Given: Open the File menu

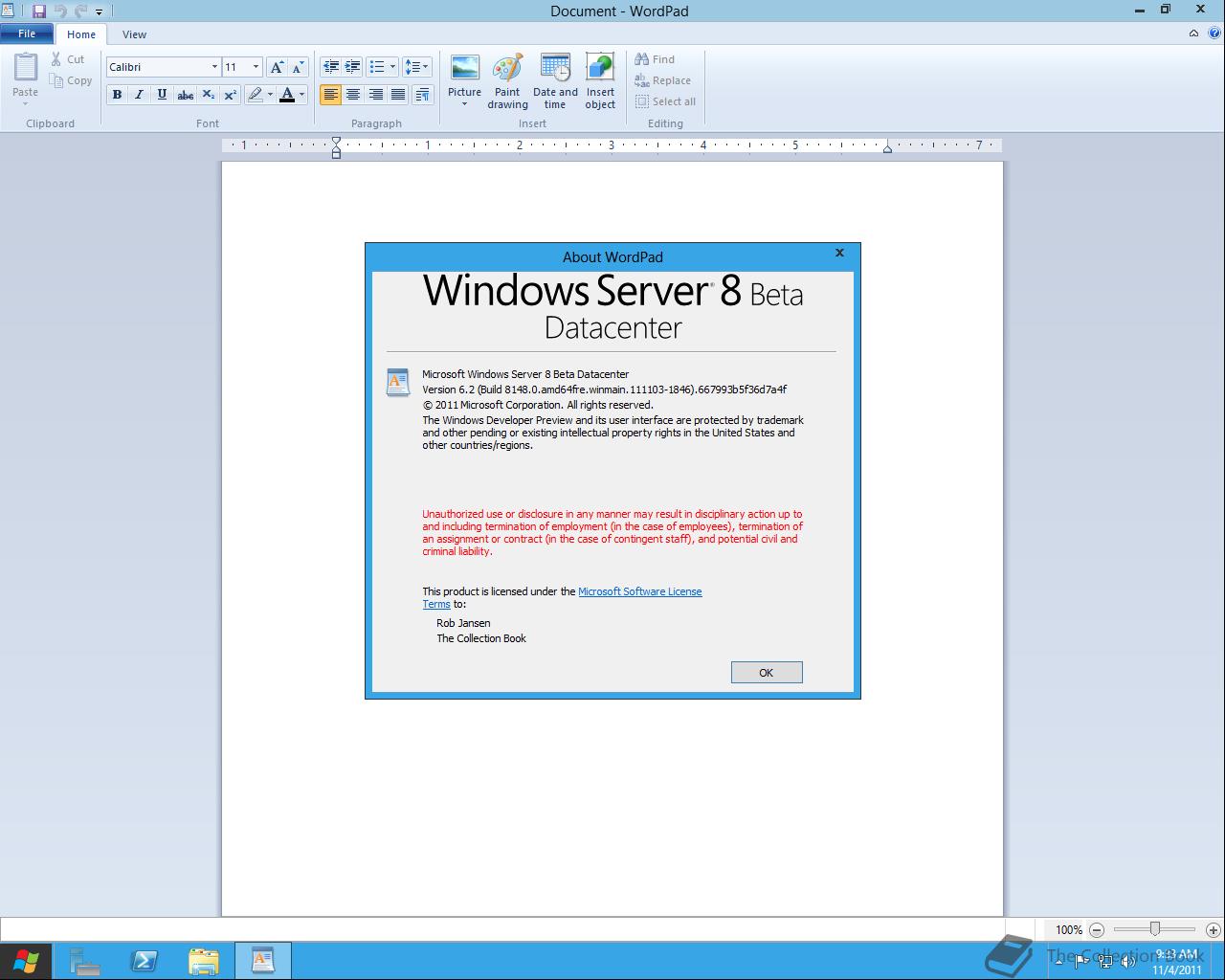Looking at the screenshot, I should pos(27,33).
